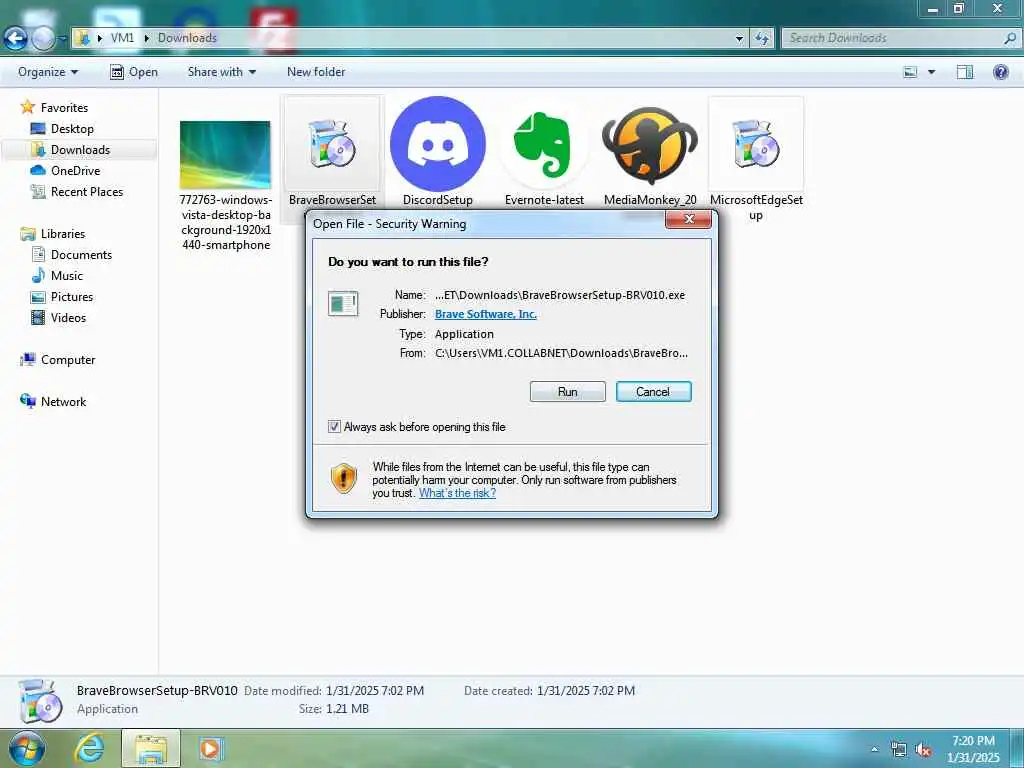Uncheck Always ask before opening this file
This screenshot has width=1024, height=768.
click(334, 426)
